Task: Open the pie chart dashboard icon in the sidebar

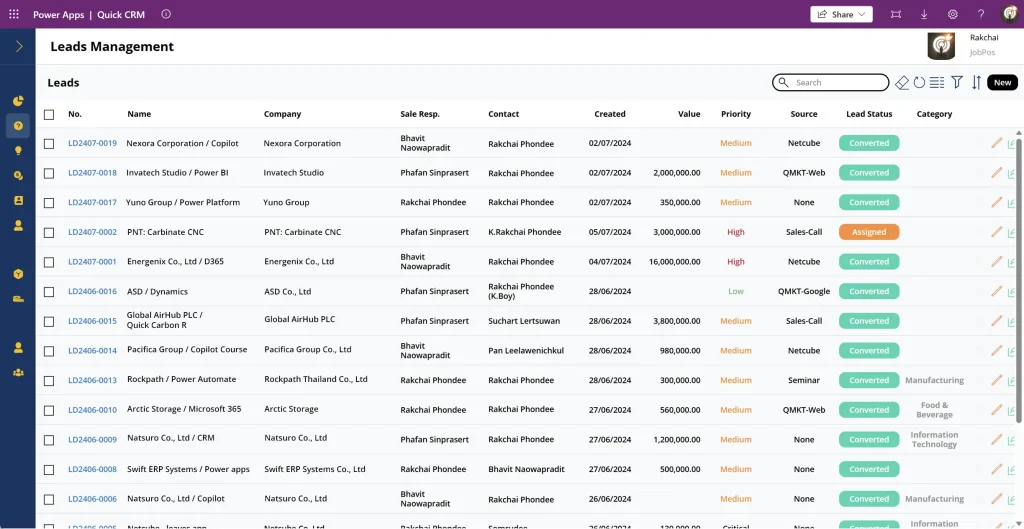Action: (x=18, y=101)
